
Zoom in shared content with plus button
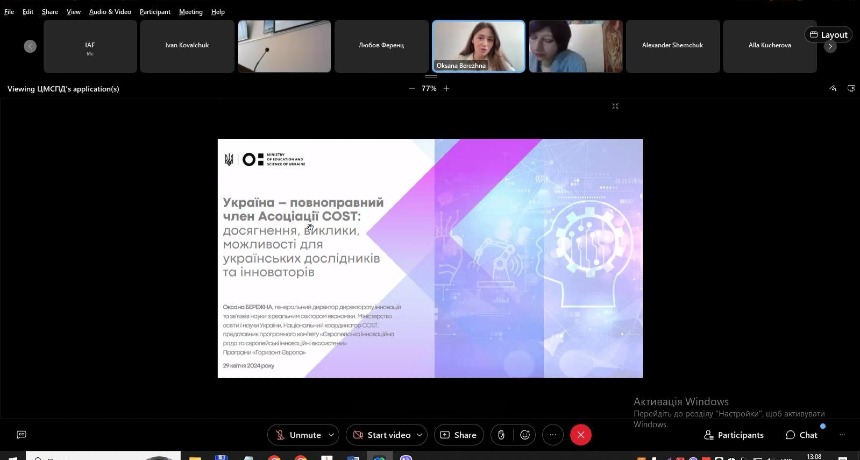(x=446, y=88)
